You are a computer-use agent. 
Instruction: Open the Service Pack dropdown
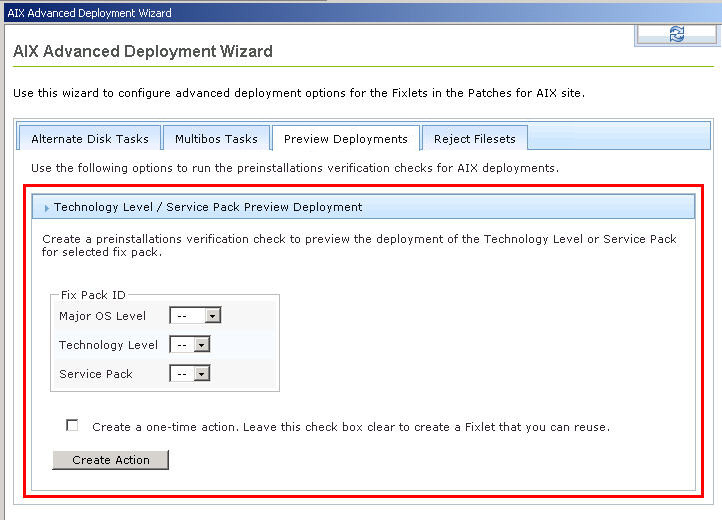190,374
